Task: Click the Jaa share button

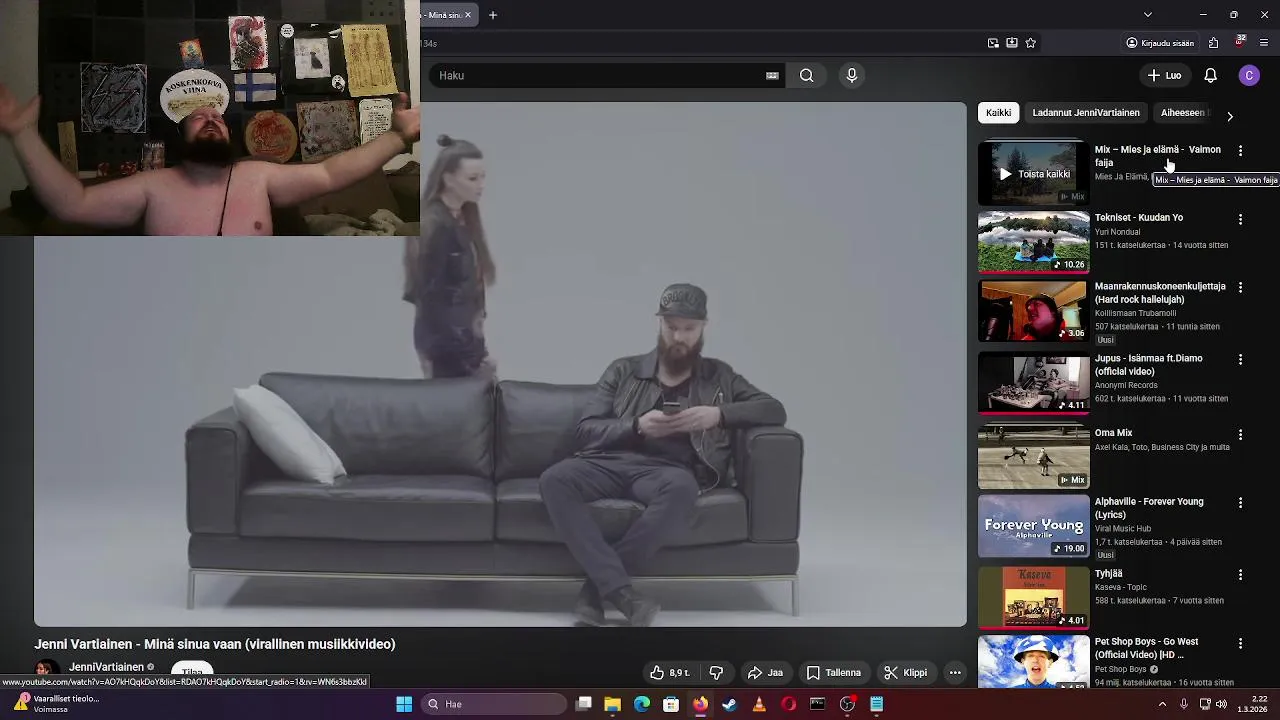Action: click(765, 673)
